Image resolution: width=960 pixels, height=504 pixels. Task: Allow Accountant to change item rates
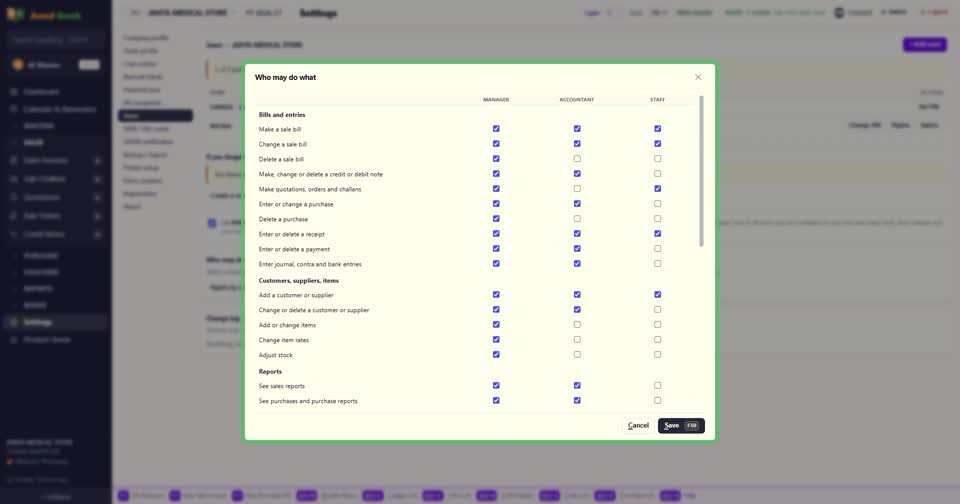pos(577,340)
